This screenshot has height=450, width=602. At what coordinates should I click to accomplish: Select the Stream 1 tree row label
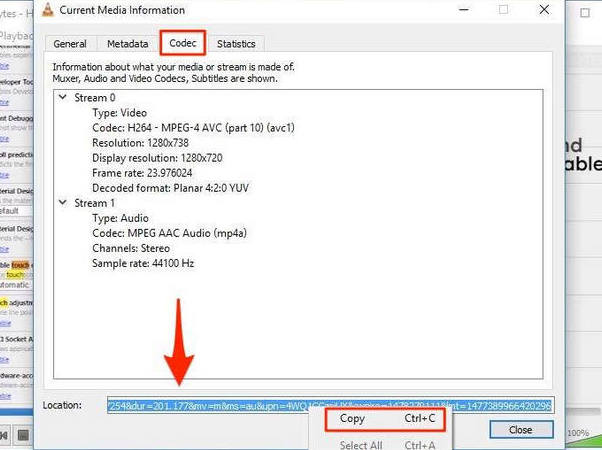(94, 203)
